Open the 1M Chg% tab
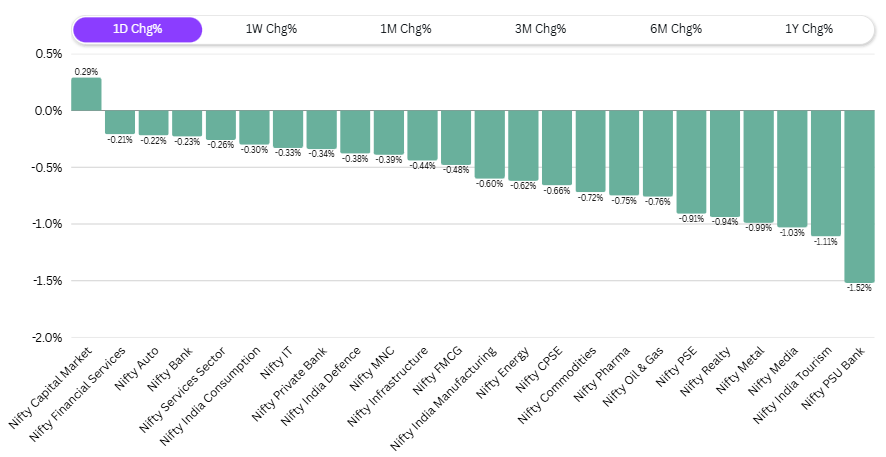The width and height of the screenshot is (886, 457). (405, 29)
